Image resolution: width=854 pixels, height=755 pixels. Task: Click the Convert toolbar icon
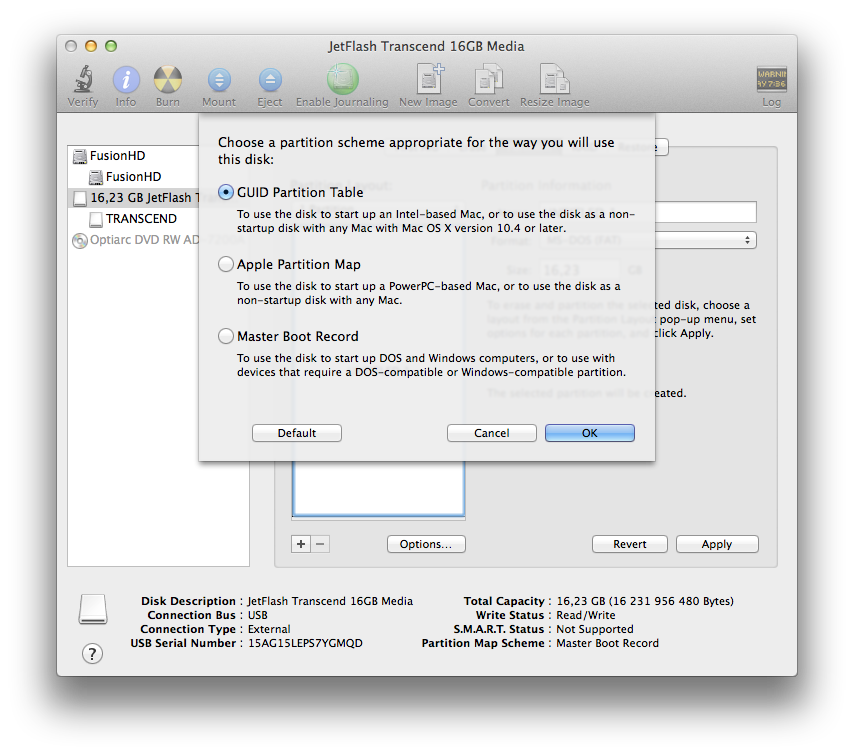[x=489, y=79]
